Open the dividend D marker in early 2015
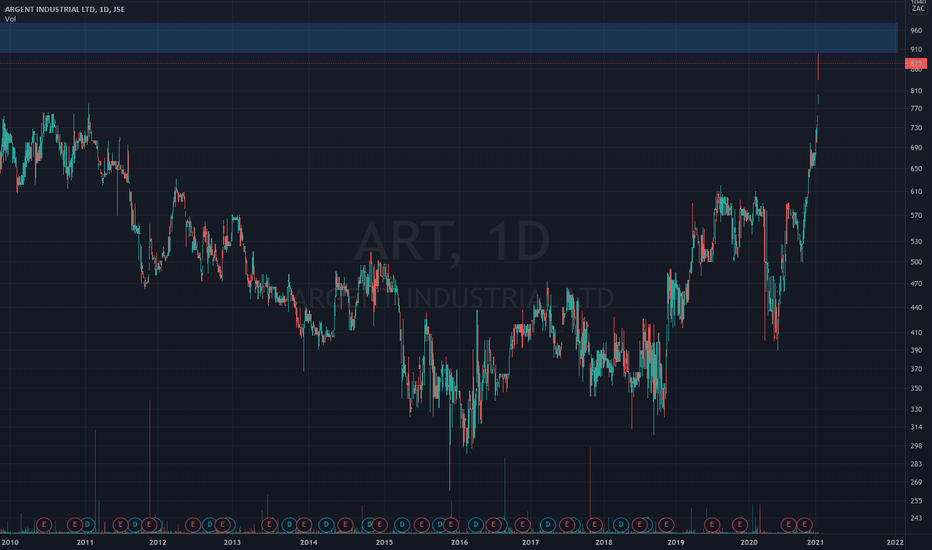This screenshot has width=932, height=550. tap(402, 524)
